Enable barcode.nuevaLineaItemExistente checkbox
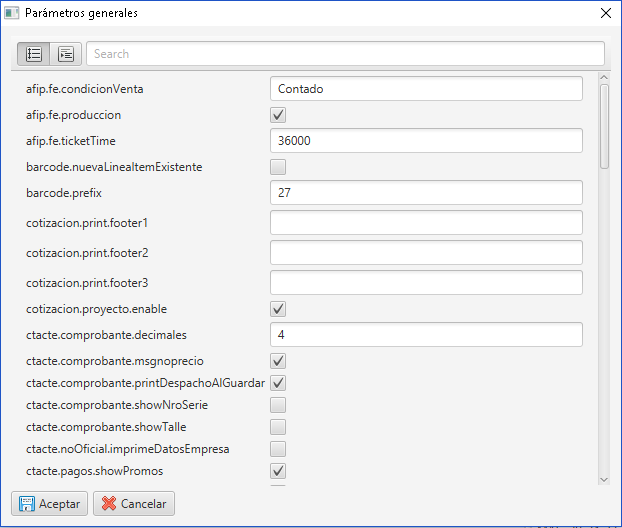Screen dimensions: 622x528 278,167
